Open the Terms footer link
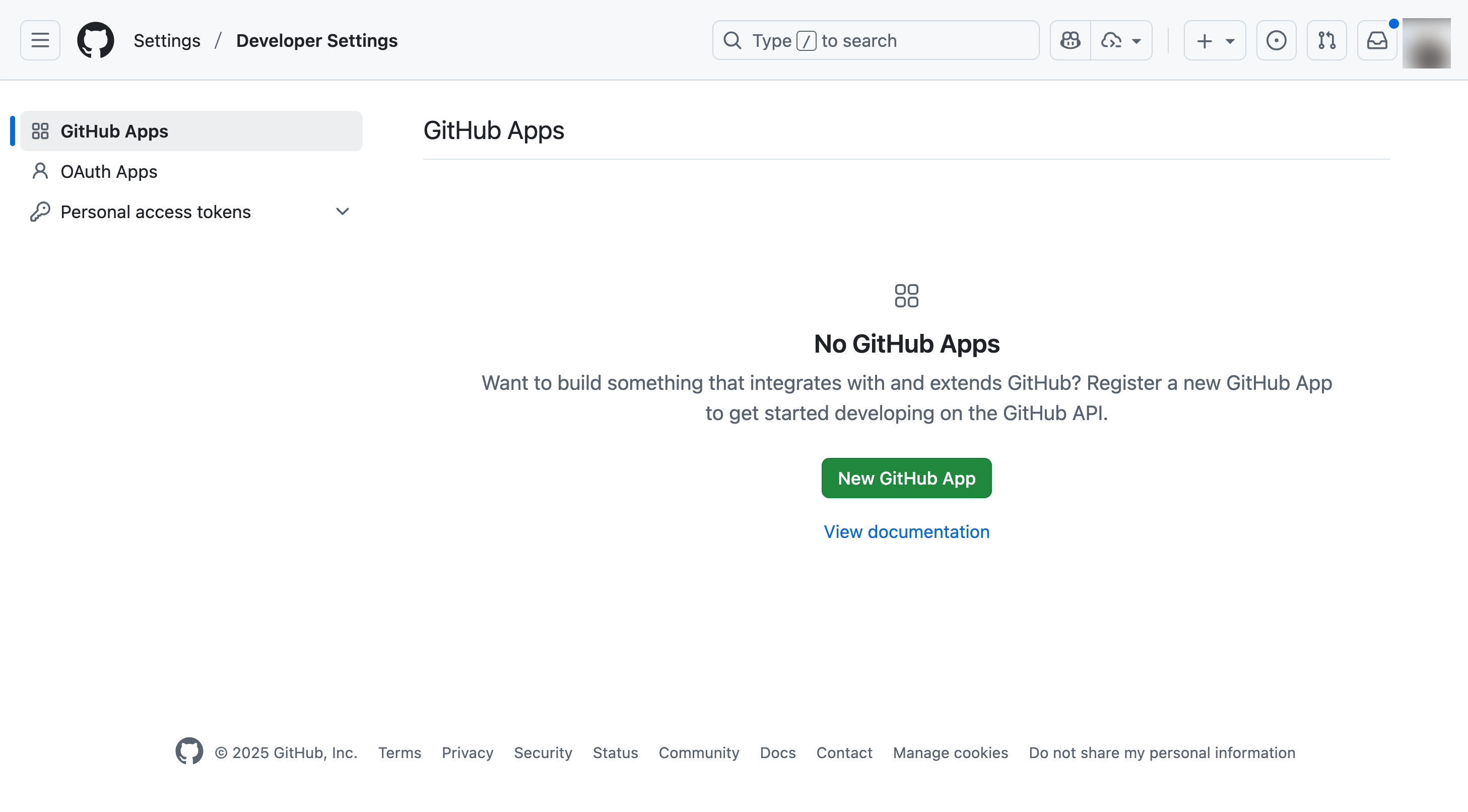This screenshot has height=812, width=1468. pos(399,753)
